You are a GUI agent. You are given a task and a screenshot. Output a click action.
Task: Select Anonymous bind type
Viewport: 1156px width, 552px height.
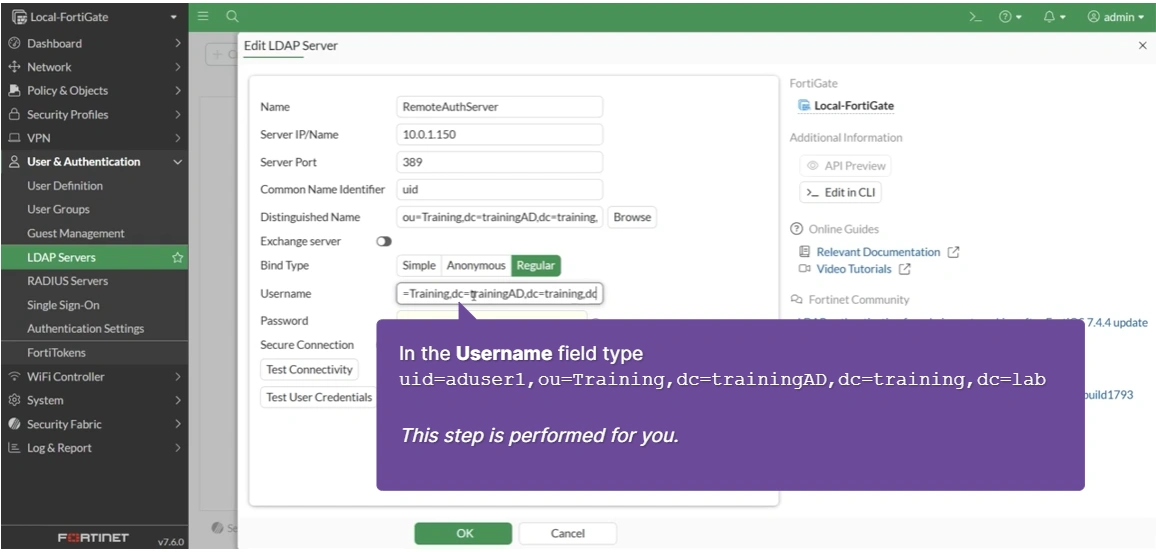pyautogui.click(x=476, y=265)
